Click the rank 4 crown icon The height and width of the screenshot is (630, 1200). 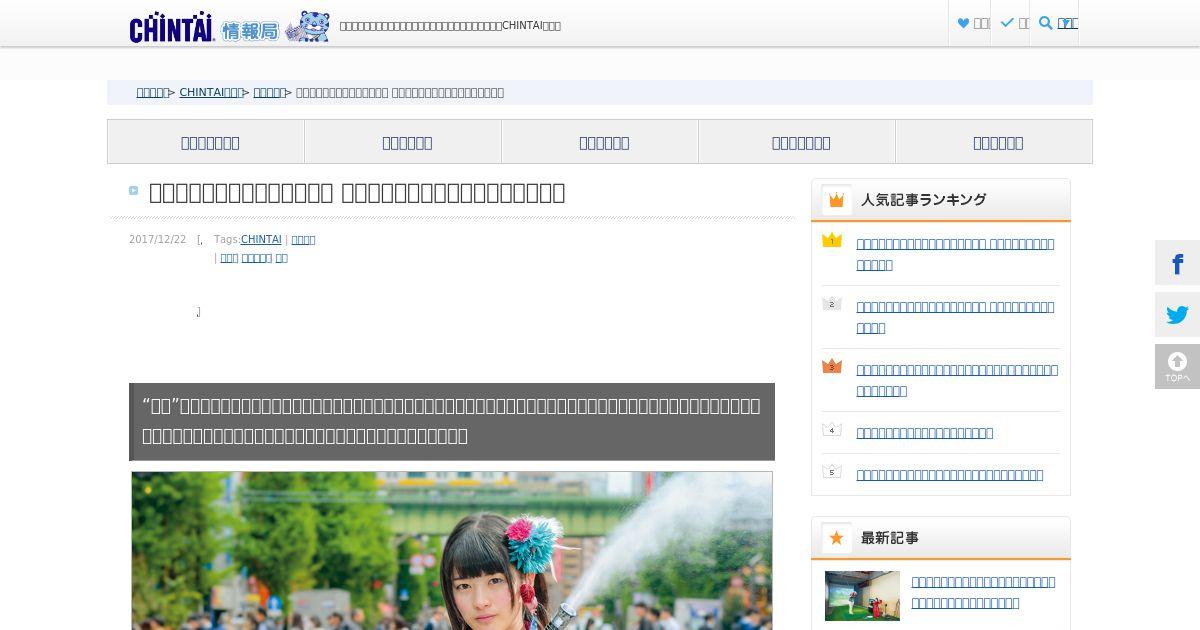point(832,430)
